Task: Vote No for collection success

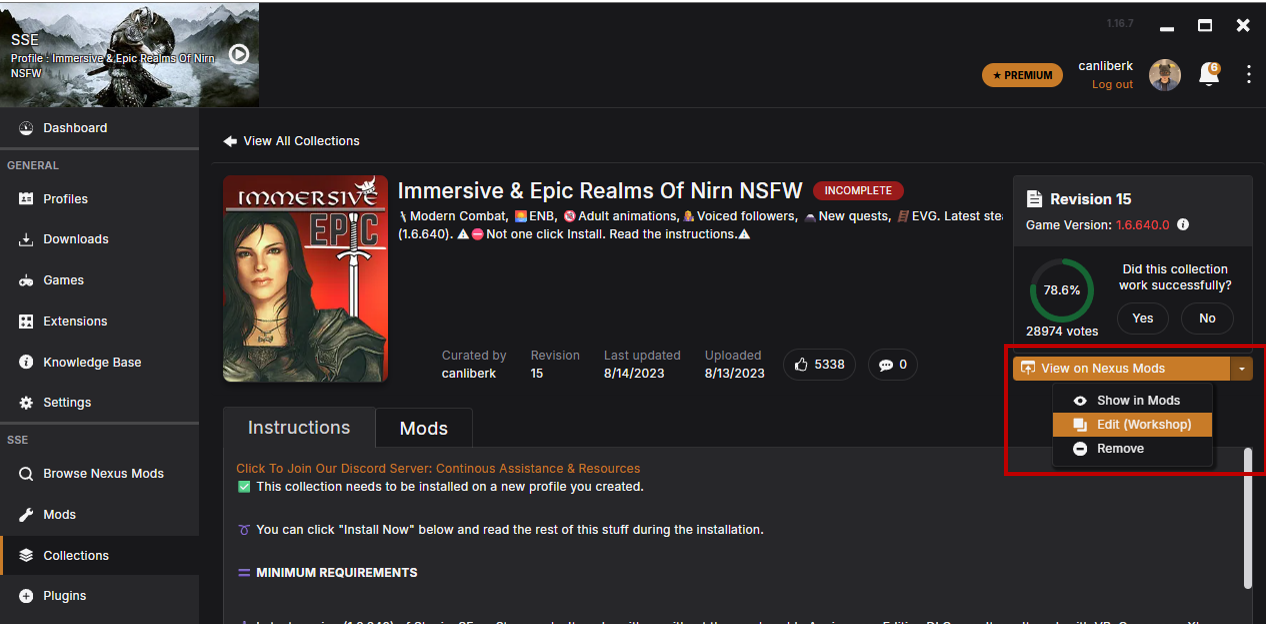Action: point(1207,318)
